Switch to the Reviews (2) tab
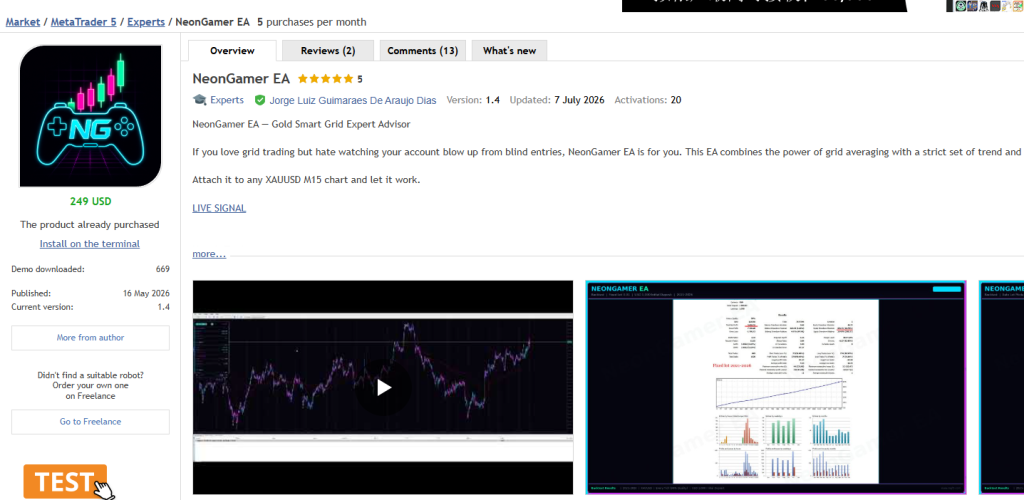The height and width of the screenshot is (500, 1024). pos(328,51)
